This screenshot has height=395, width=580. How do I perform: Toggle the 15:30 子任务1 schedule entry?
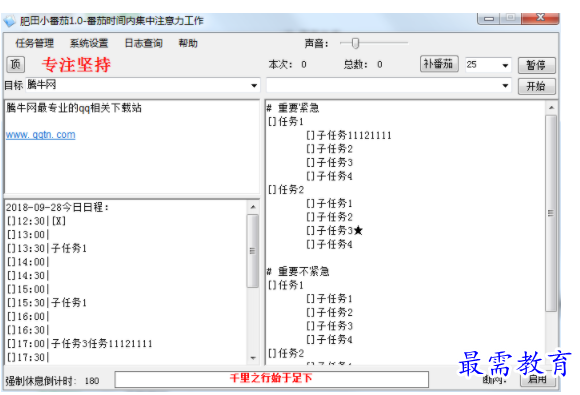47,303
